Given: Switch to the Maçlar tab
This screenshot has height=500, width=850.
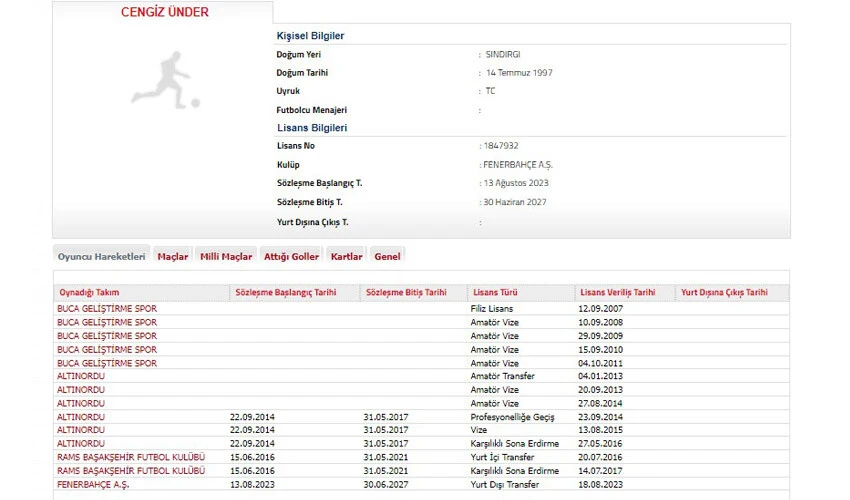Looking at the screenshot, I should 172,257.
